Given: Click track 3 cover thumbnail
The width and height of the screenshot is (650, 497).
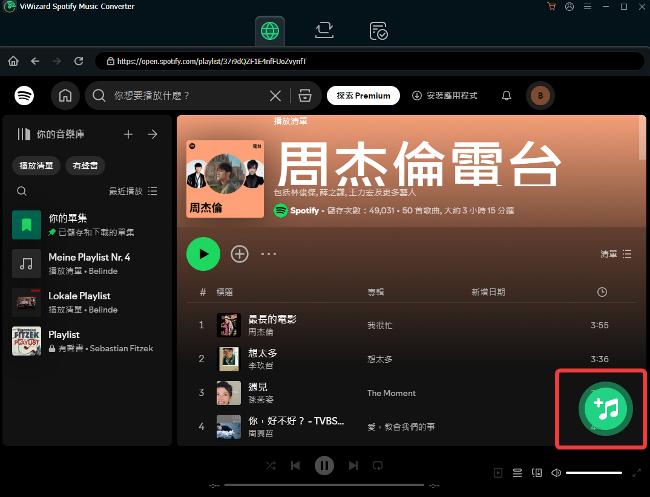Looking at the screenshot, I should [x=229, y=393].
